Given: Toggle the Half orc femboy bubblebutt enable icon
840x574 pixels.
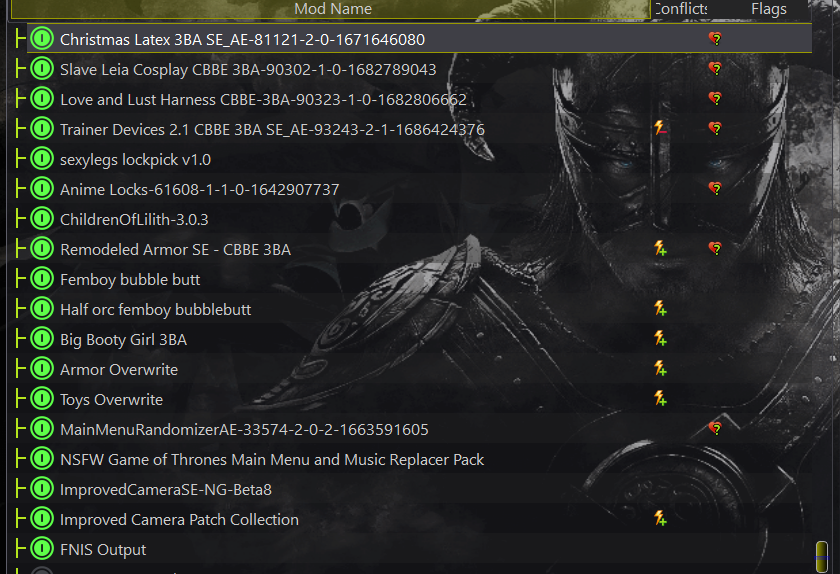Looking at the screenshot, I should click(x=42, y=309).
